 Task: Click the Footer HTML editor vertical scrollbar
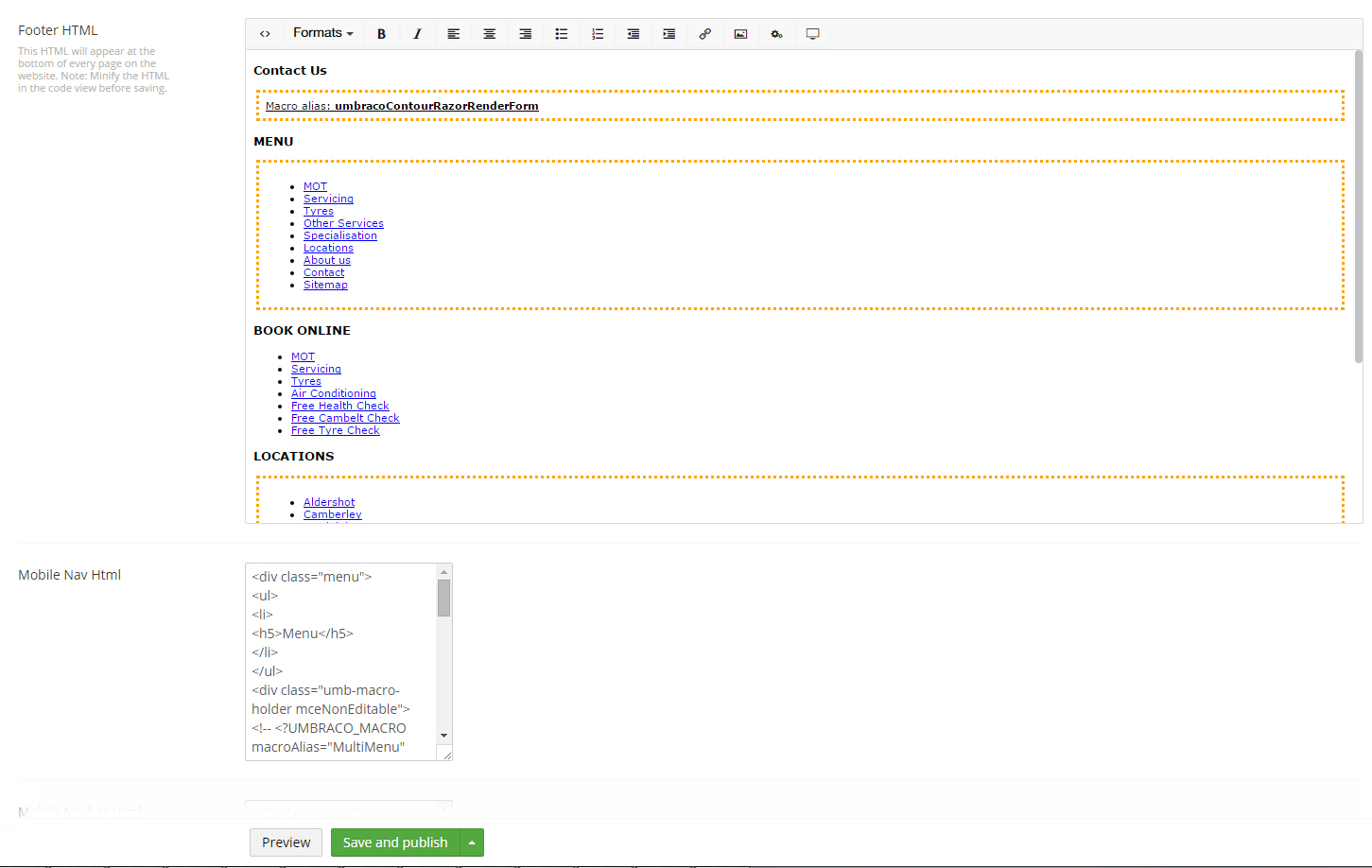[x=1358, y=206]
